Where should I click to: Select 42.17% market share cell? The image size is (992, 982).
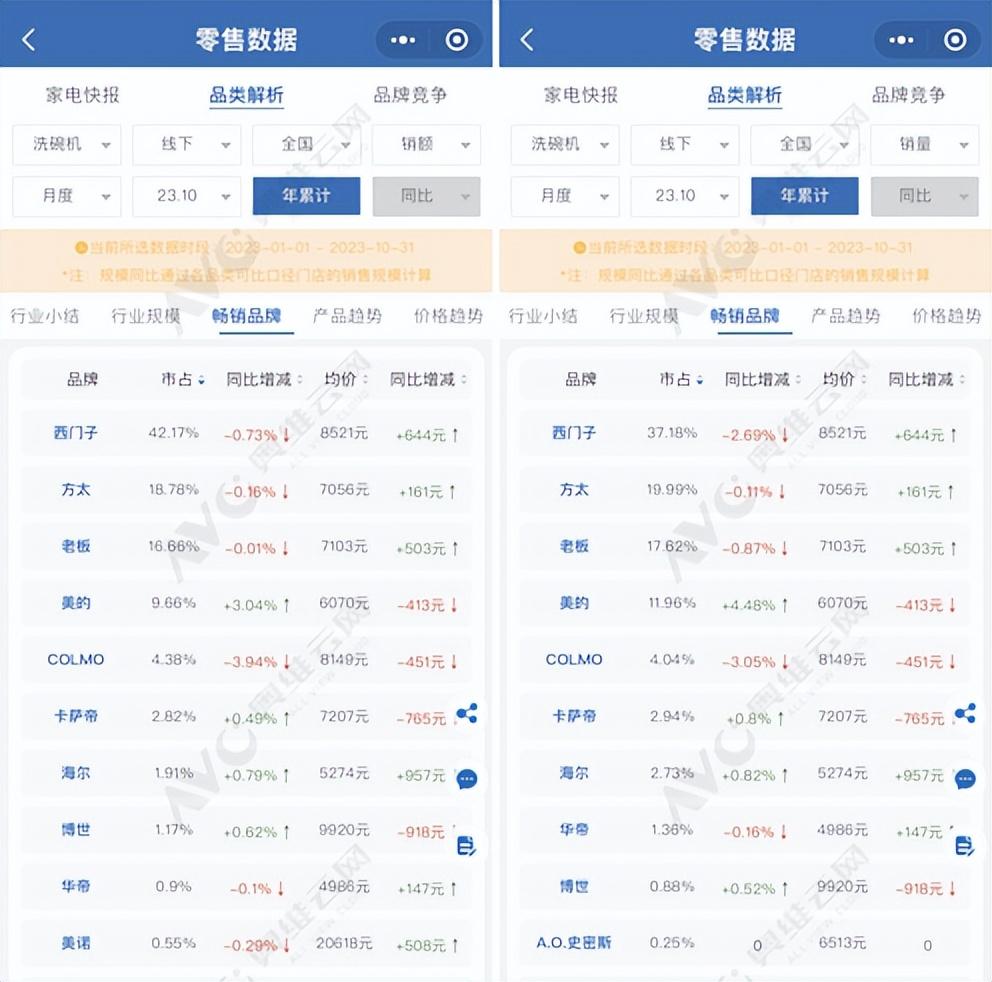(x=173, y=433)
